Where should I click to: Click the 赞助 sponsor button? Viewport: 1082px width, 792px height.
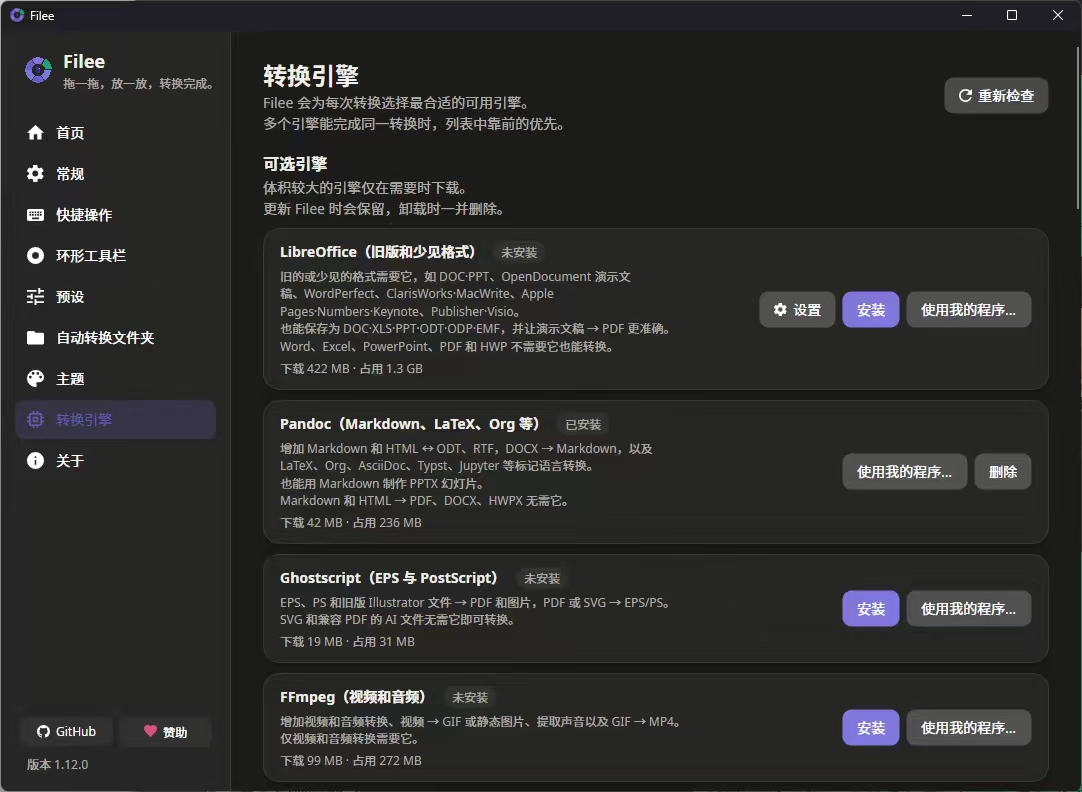[165, 731]
